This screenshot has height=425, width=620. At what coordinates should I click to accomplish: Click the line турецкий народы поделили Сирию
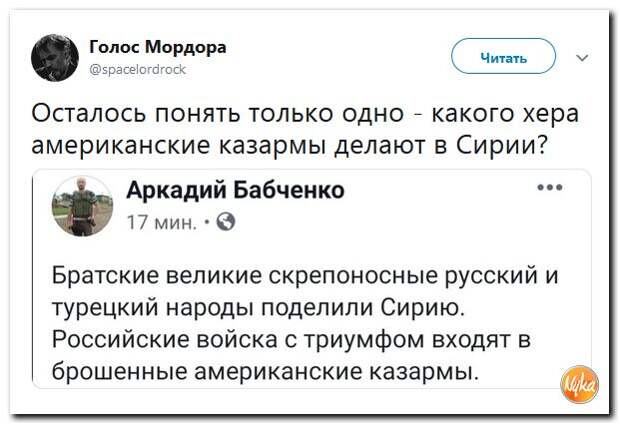click(259, 308)
